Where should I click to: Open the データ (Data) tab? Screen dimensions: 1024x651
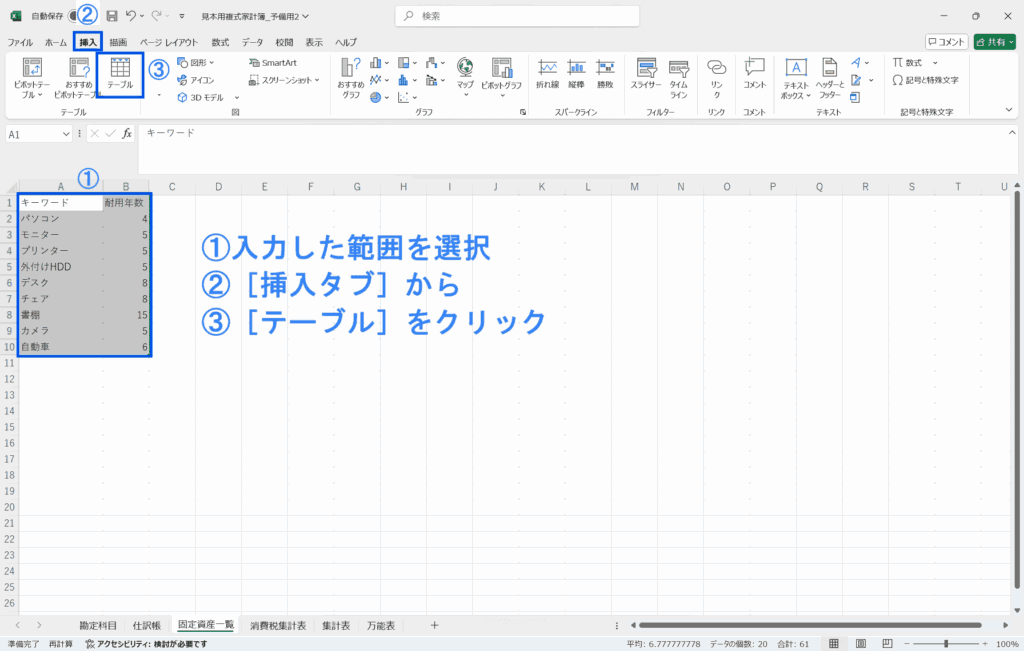[252, 42]
